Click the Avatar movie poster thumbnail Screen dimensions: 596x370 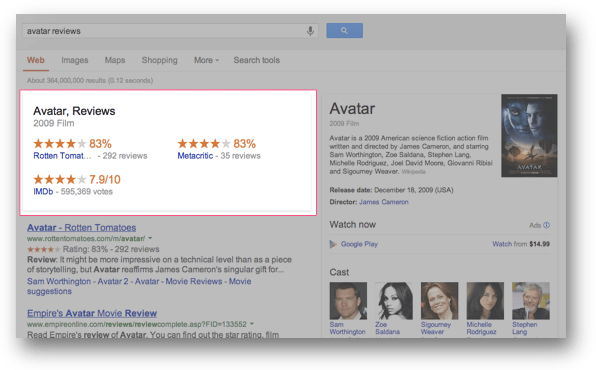[x=529, y=136]
